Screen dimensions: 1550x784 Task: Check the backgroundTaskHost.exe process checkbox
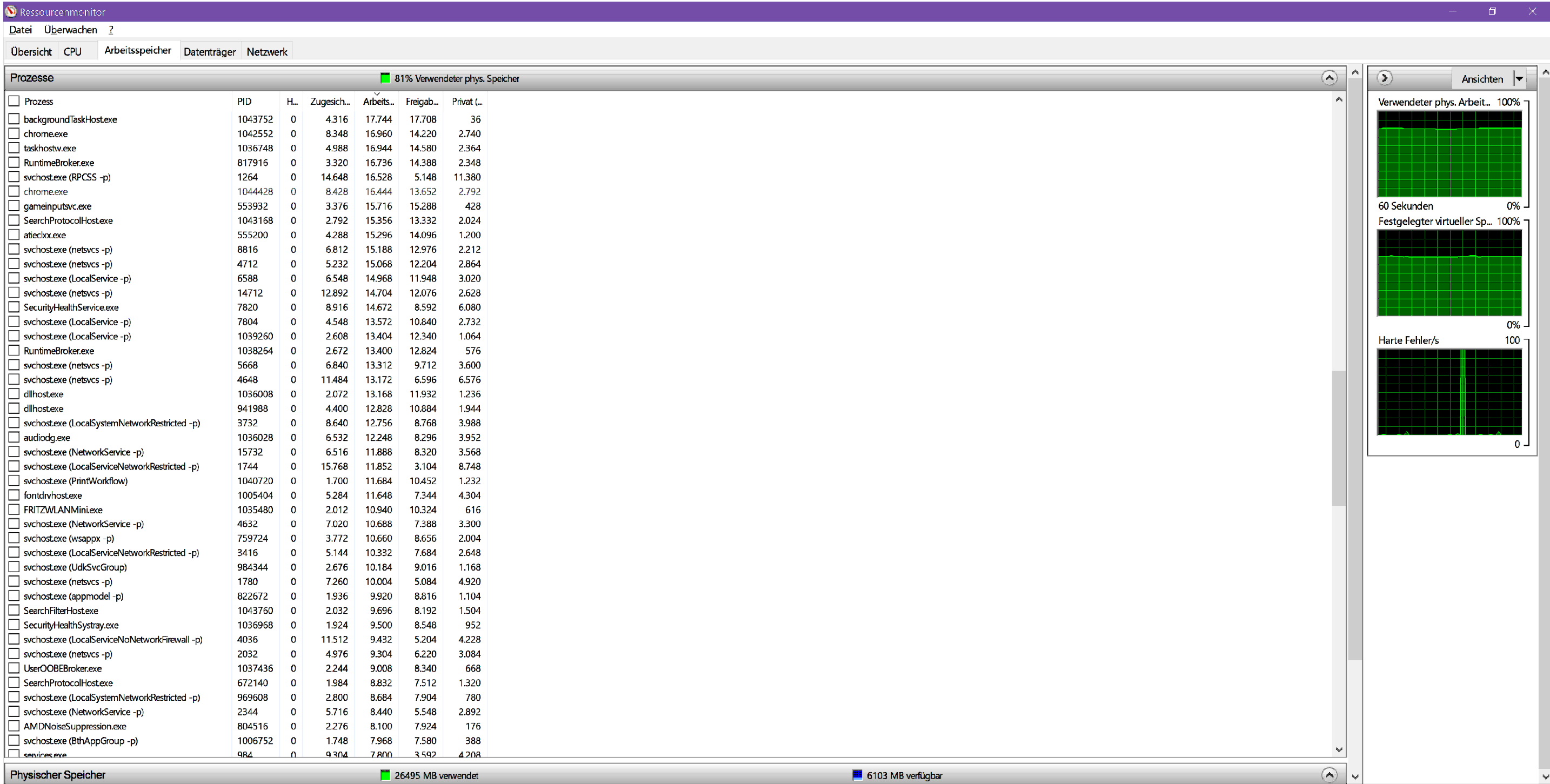[14, 119]
